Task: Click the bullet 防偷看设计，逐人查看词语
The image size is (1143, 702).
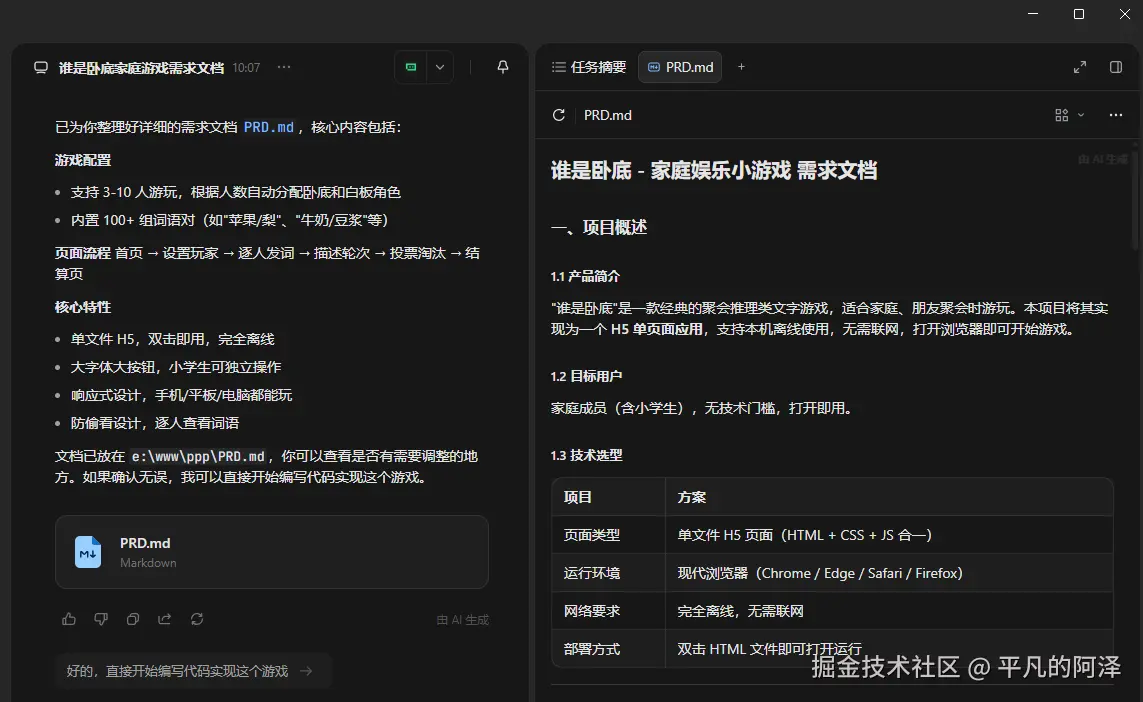Action: coord(155,423)
